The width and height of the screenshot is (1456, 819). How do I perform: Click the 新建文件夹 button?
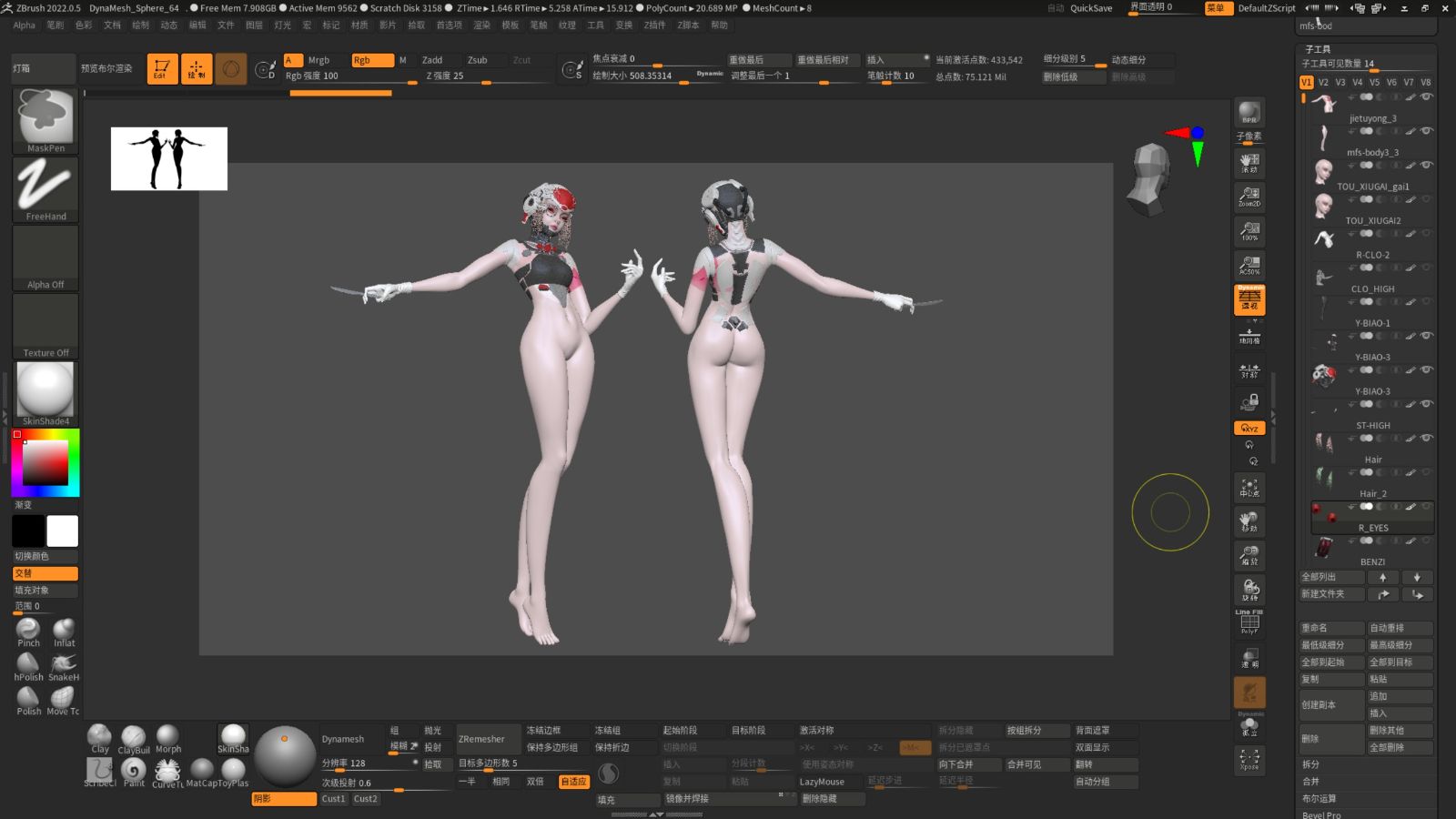pos(1332,594)
